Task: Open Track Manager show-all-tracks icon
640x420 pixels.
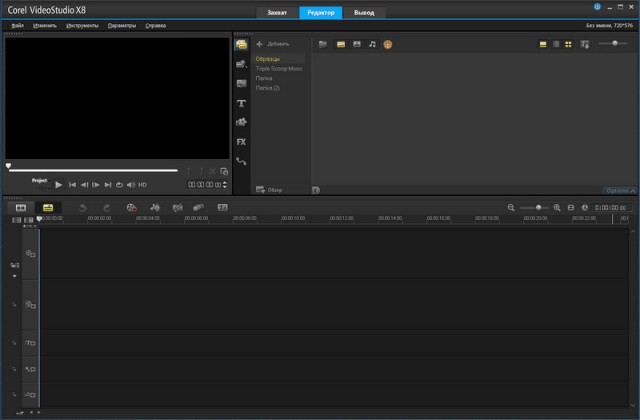Action: pos(16,220)
